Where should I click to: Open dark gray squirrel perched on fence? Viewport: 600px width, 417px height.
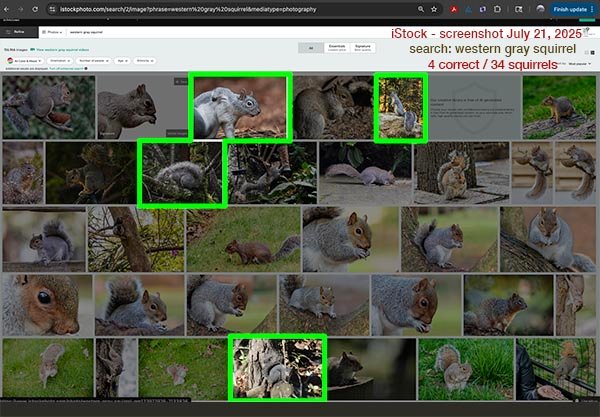point(44,239)
